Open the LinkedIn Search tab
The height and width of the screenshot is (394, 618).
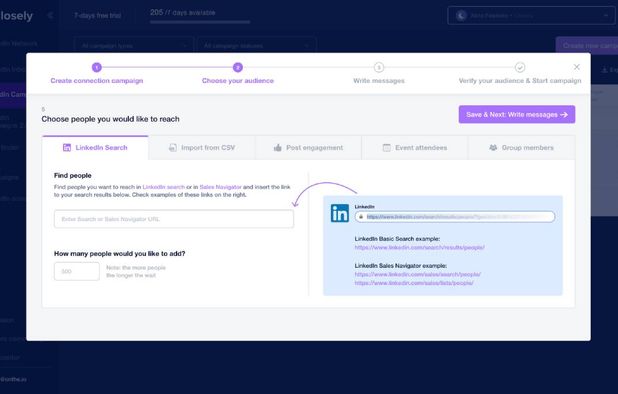tap(95, 148)
